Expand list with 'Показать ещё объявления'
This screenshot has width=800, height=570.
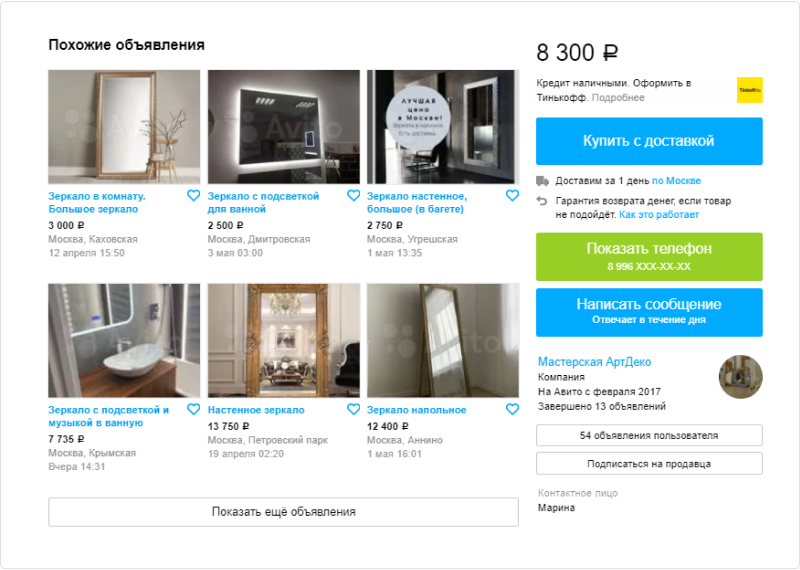[284, 512]
